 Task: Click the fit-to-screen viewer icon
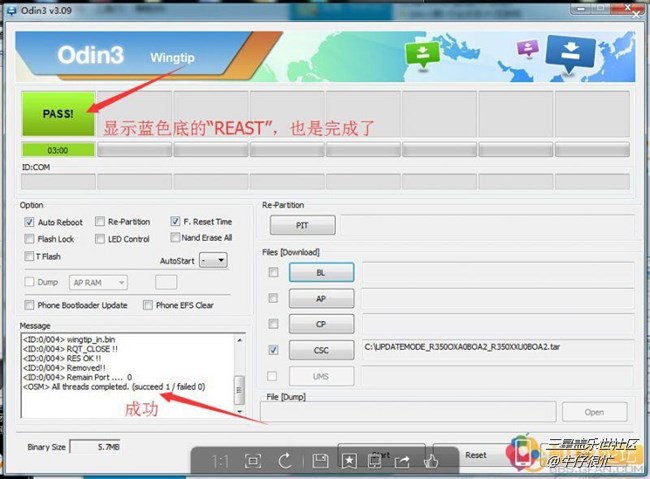(x=253, y=459)
